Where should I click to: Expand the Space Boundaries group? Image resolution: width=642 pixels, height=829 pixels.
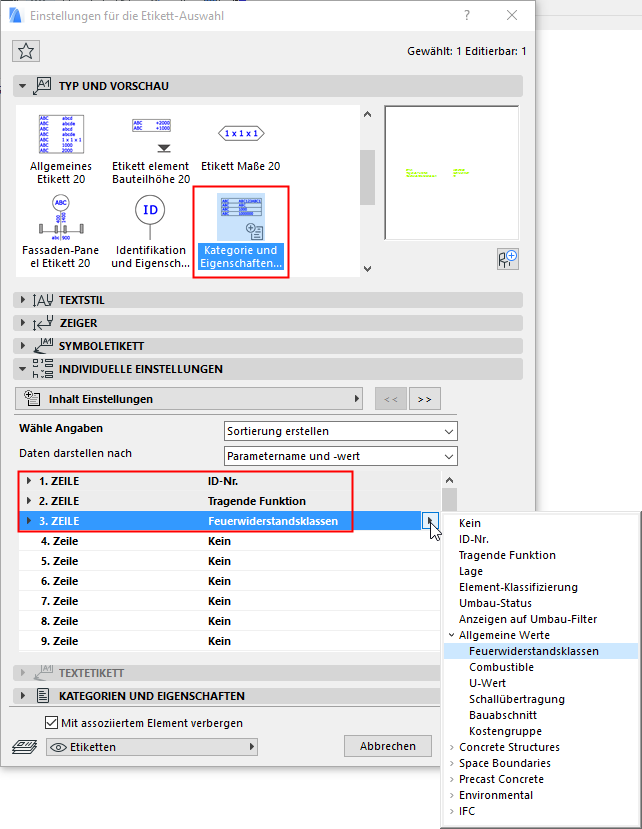[x=452, y=763]
